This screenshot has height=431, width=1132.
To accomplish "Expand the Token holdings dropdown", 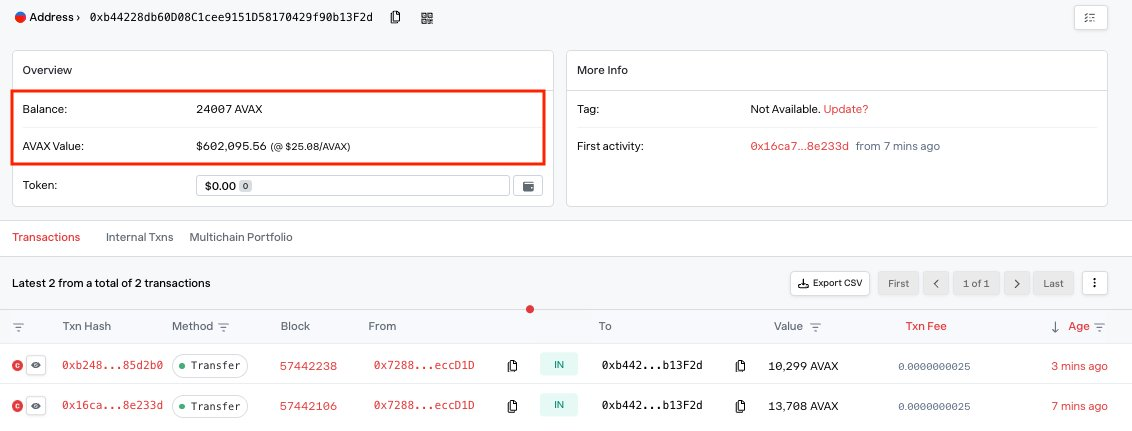I will pyautogui.click(x=353, y=186).
